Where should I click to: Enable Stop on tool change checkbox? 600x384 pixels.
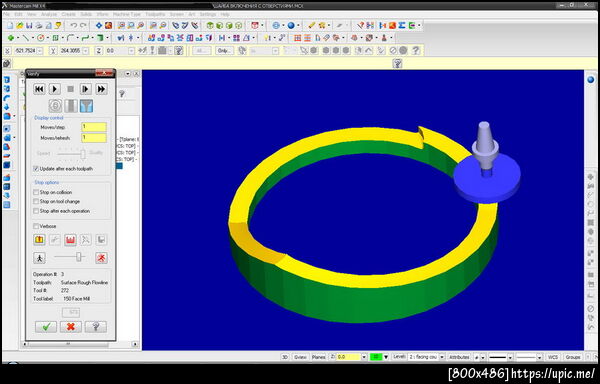tap(36, 202)
